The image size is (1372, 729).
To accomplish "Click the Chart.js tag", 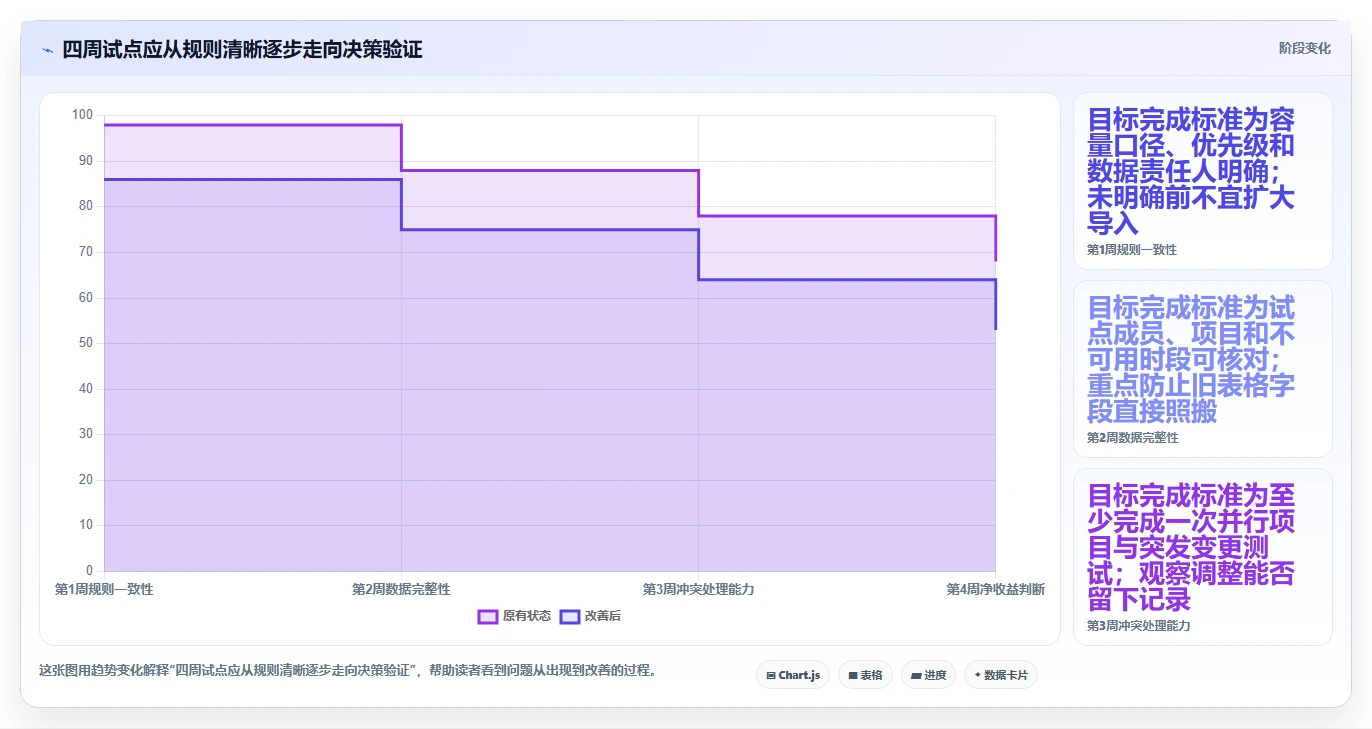I will pos(793,675).
